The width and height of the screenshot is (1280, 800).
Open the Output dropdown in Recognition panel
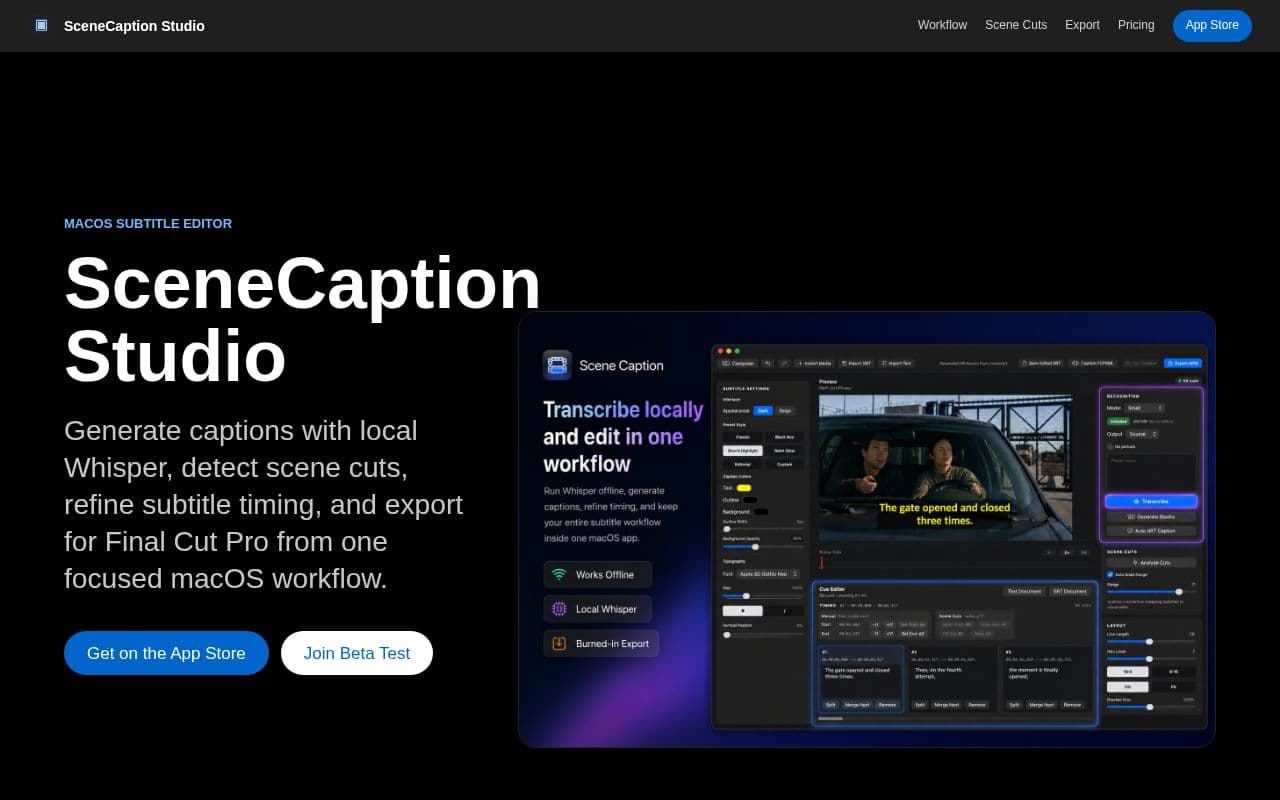click(x=1143, y=434)
